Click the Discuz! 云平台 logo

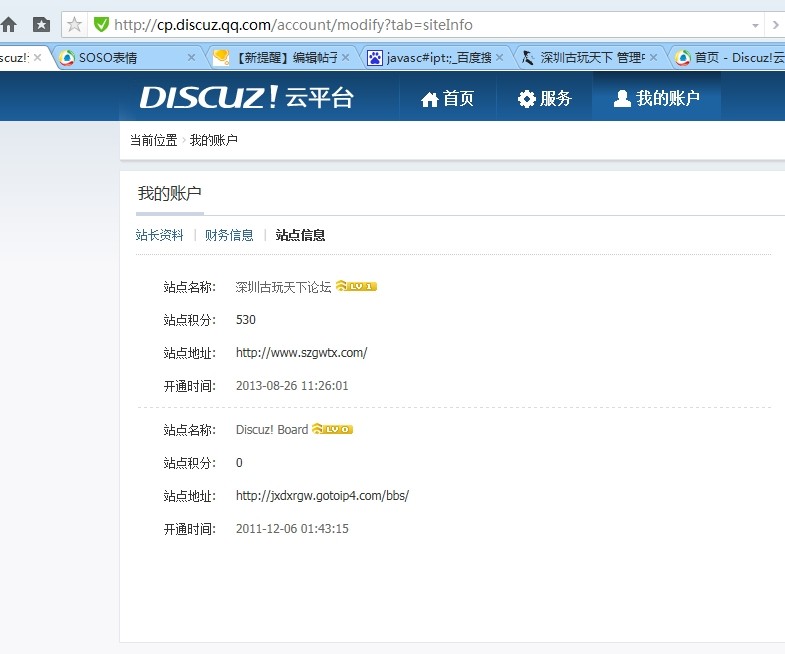click(x=247, y=97)
